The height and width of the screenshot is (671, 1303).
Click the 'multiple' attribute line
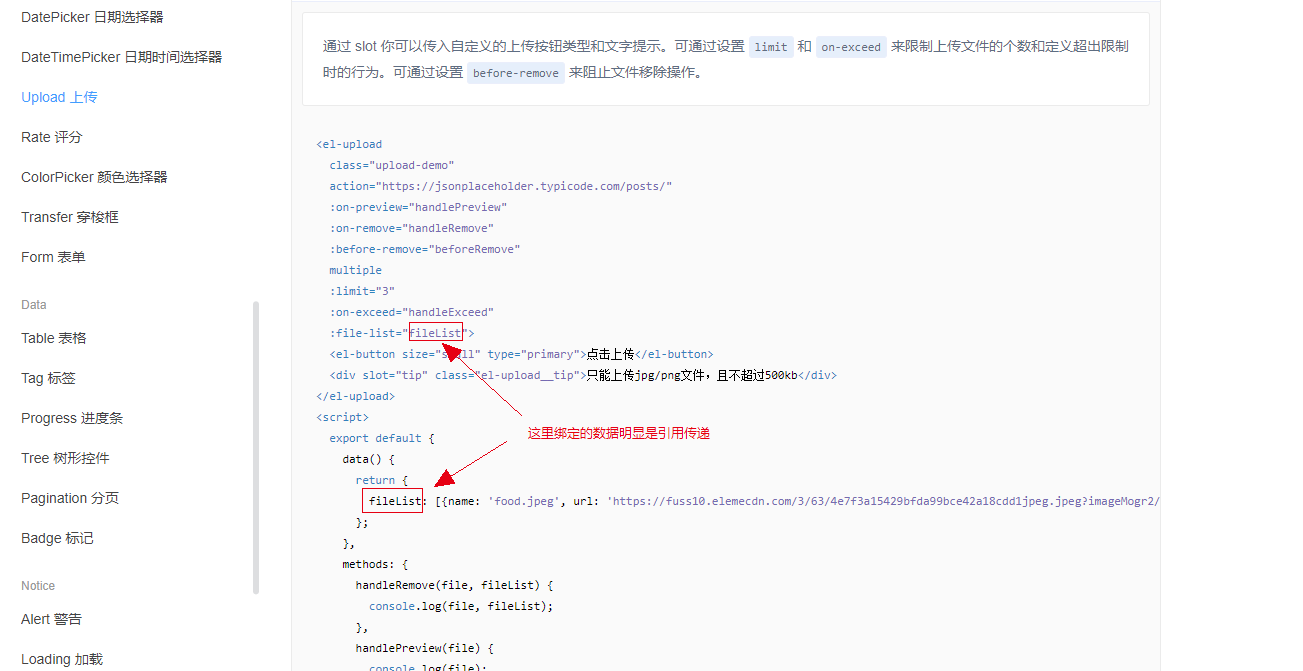(355, 270)
